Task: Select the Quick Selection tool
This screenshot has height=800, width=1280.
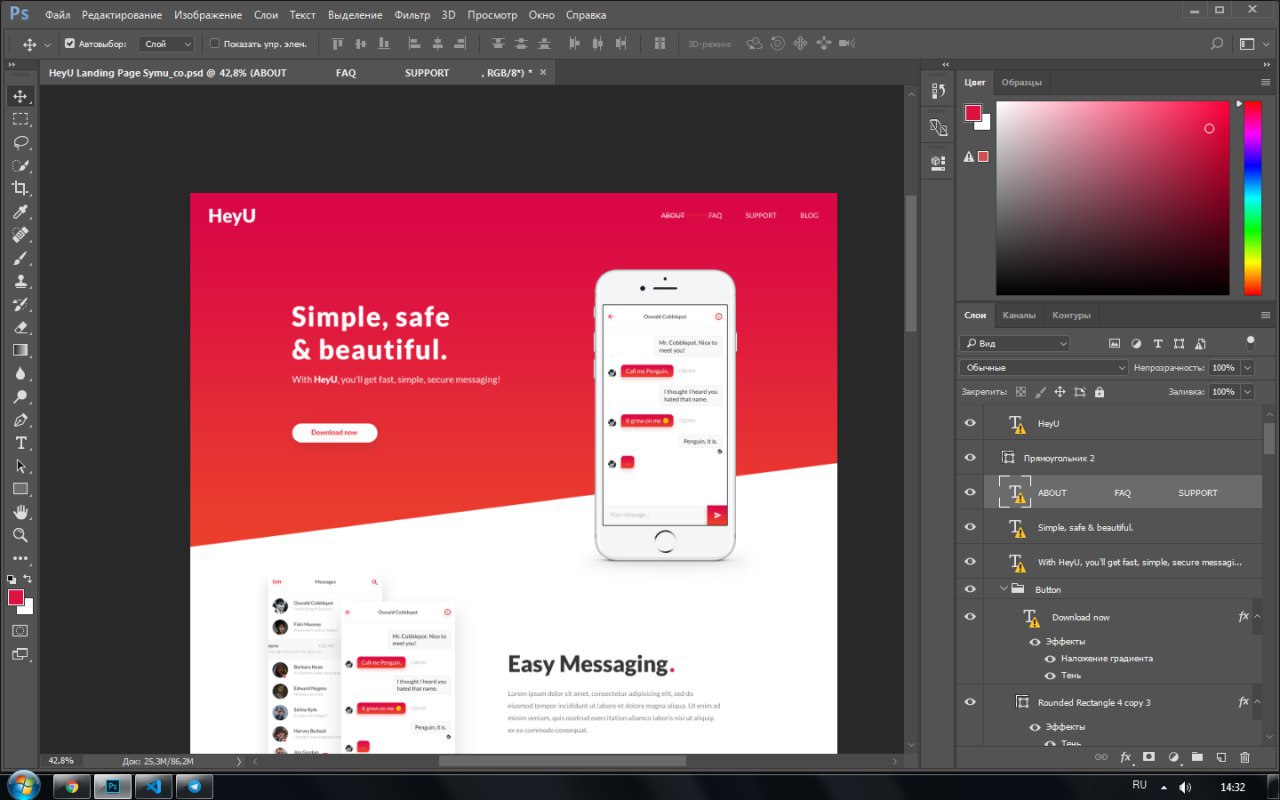Action: 20,165
